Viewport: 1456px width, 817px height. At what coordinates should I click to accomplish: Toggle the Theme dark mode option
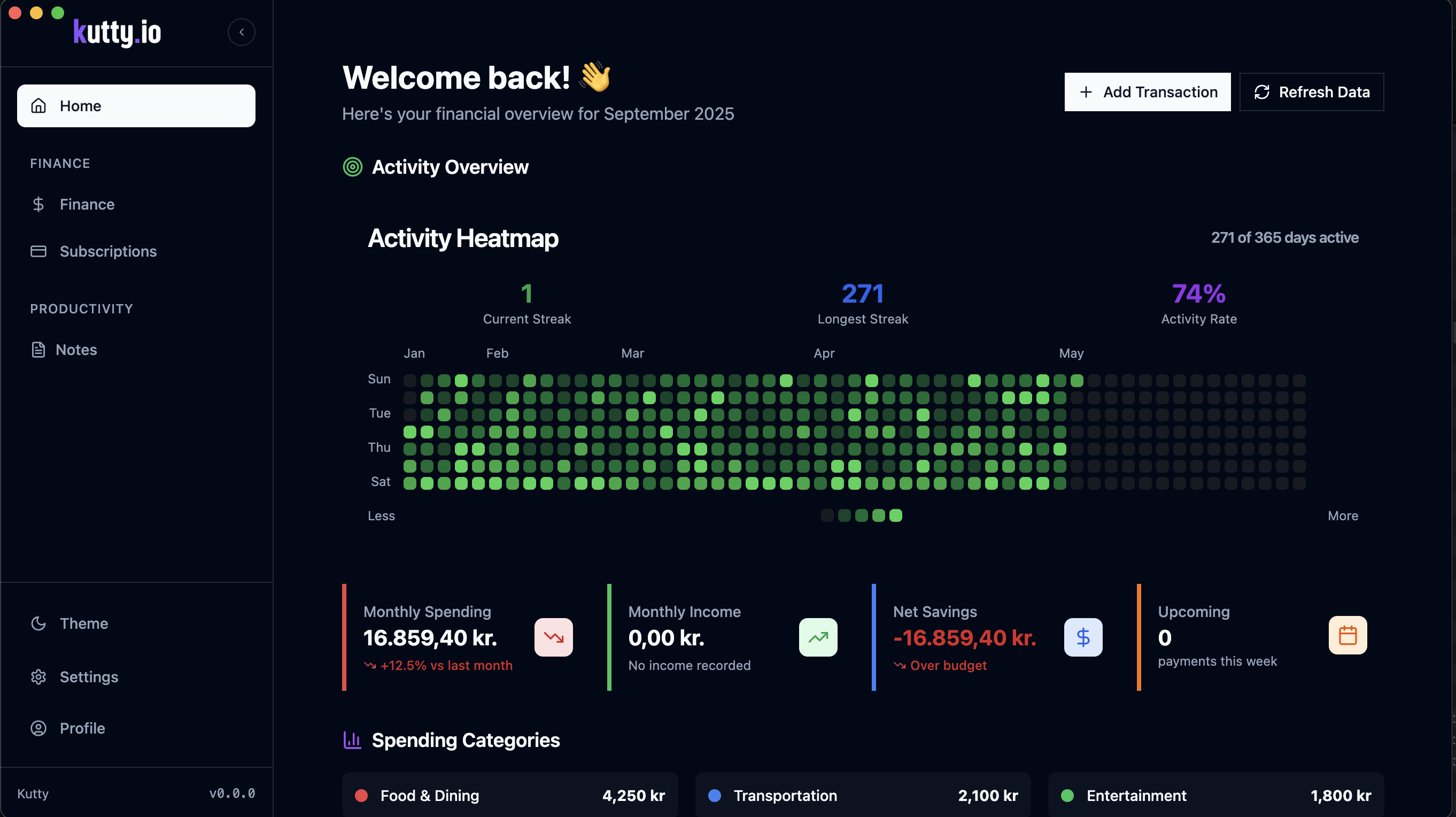83,623
